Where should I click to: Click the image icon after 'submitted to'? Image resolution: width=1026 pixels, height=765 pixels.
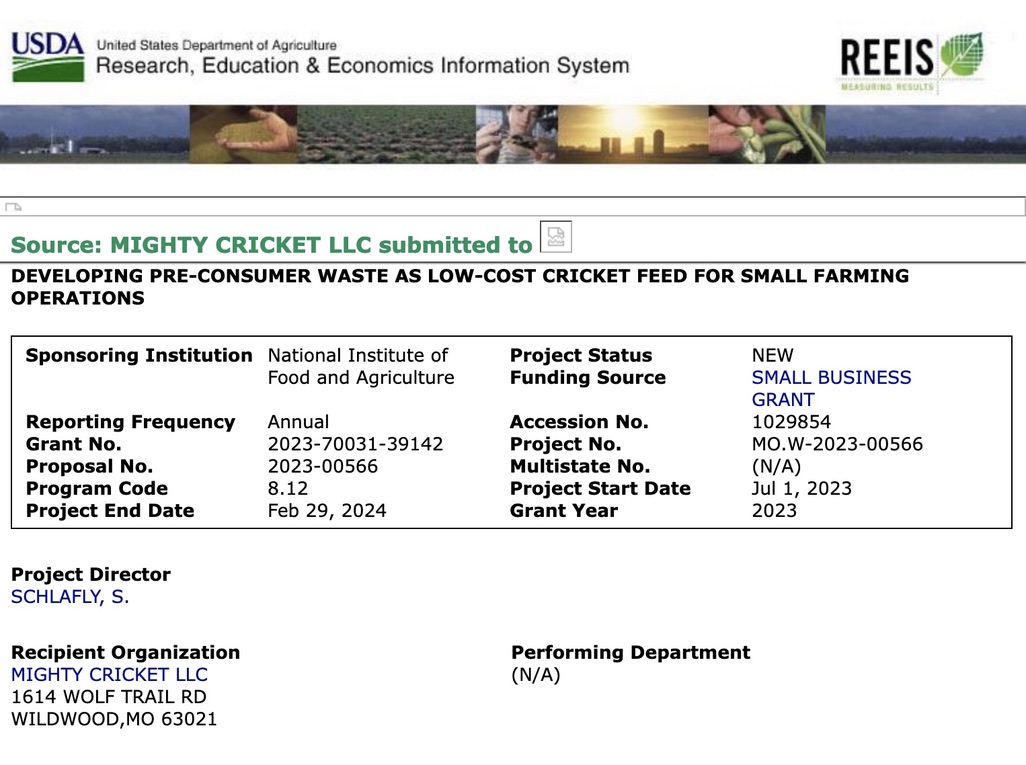pyautogui.click(x=556, y=237)
